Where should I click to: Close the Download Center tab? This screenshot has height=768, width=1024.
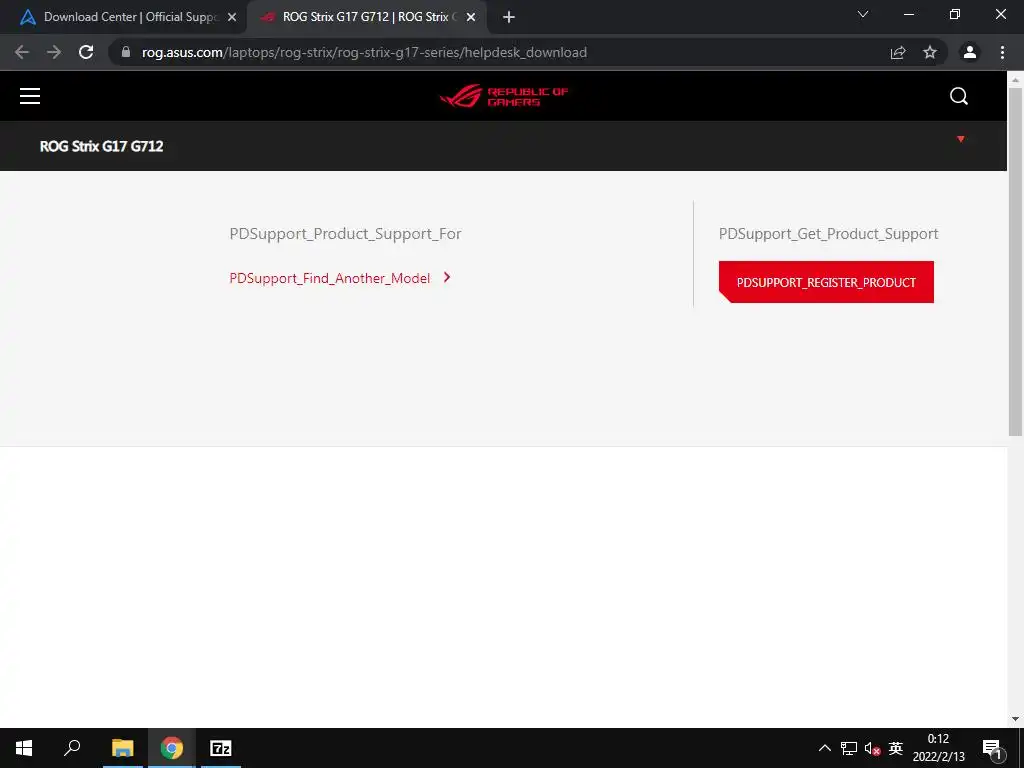[232, 18]
